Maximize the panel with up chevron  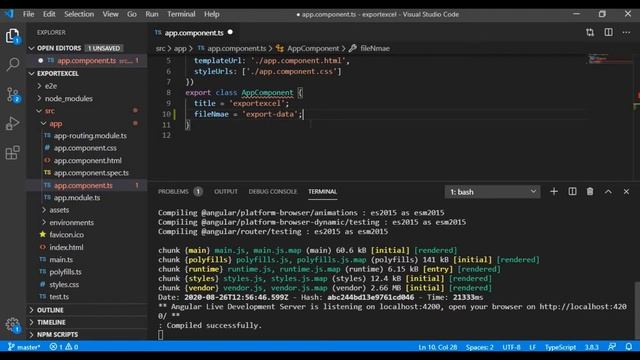pyautogui.click(x=608, y=191)
